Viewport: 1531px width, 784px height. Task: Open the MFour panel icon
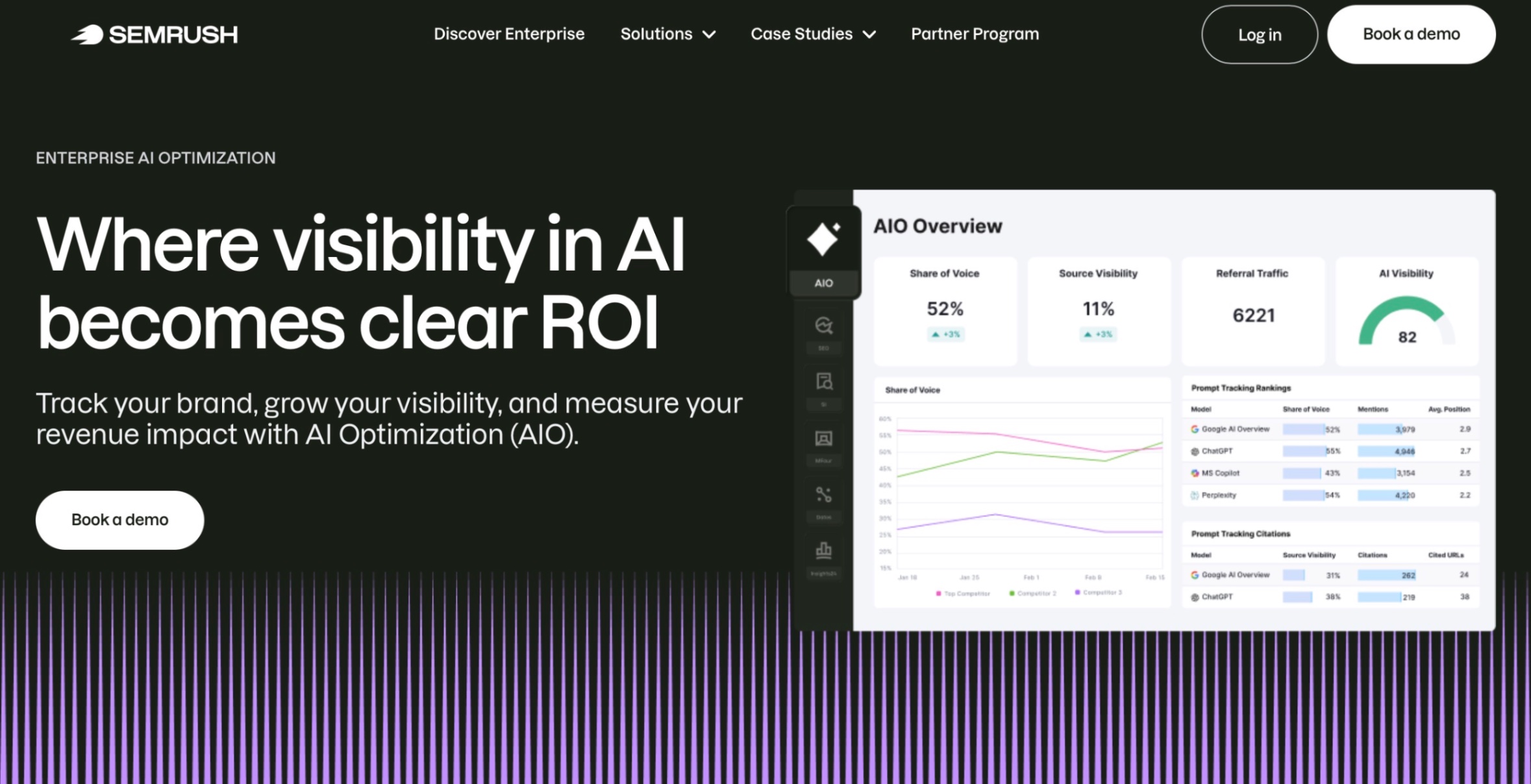[823, 439]
